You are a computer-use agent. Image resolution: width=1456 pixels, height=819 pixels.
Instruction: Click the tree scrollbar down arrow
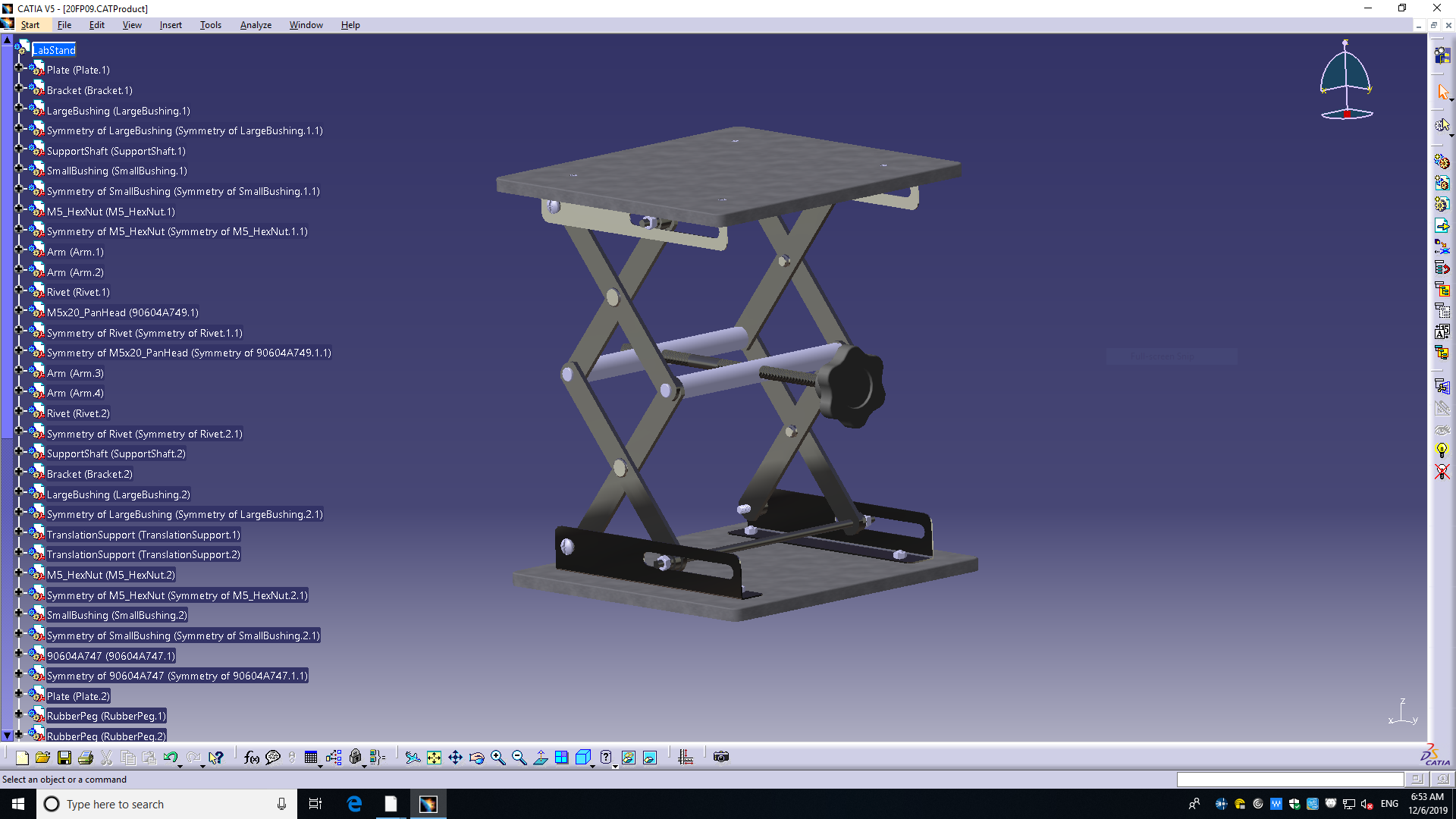7,736
